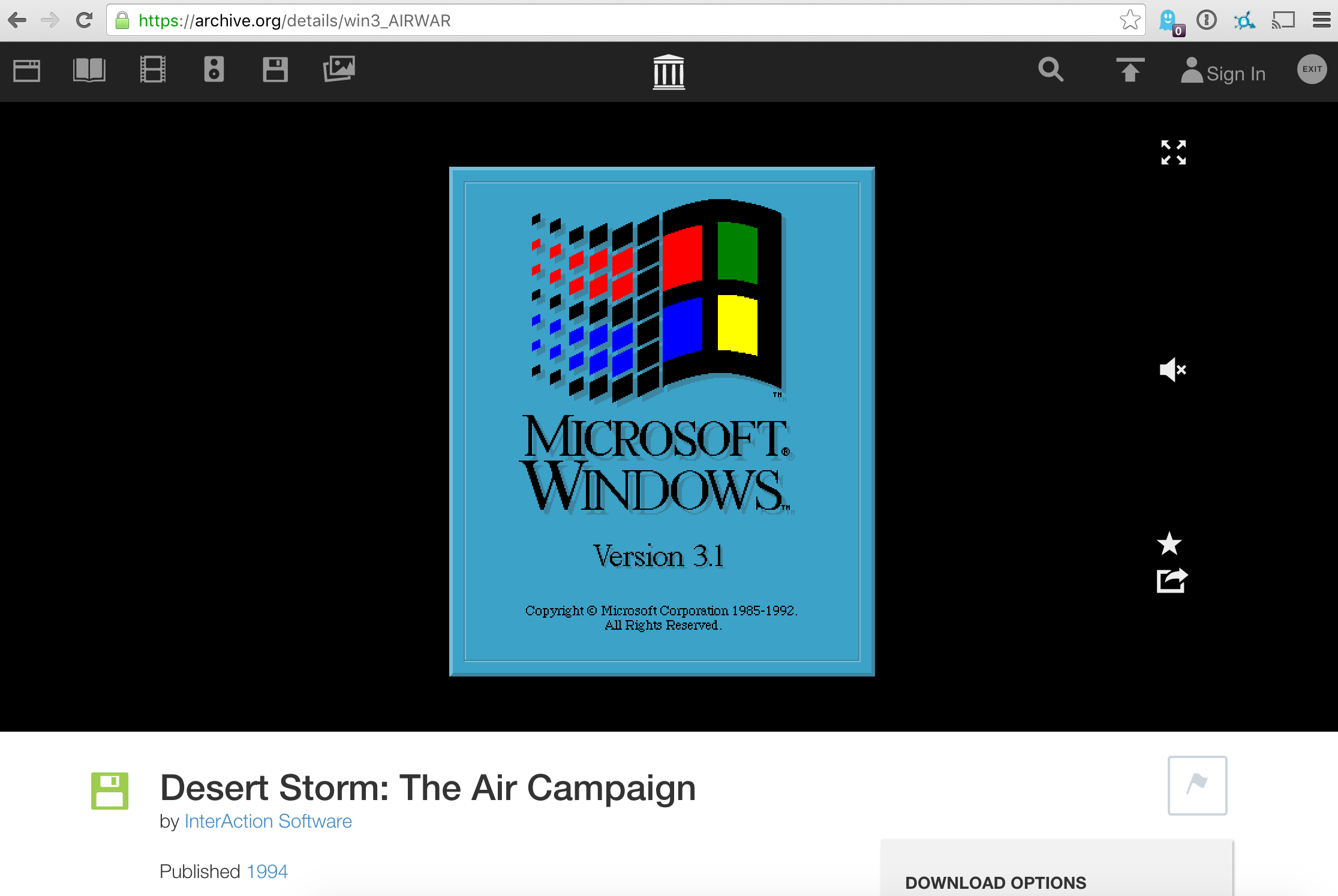Click the Internet Archive pillar logo
This screenshot has height=896, width=1338.
[668, 70]
